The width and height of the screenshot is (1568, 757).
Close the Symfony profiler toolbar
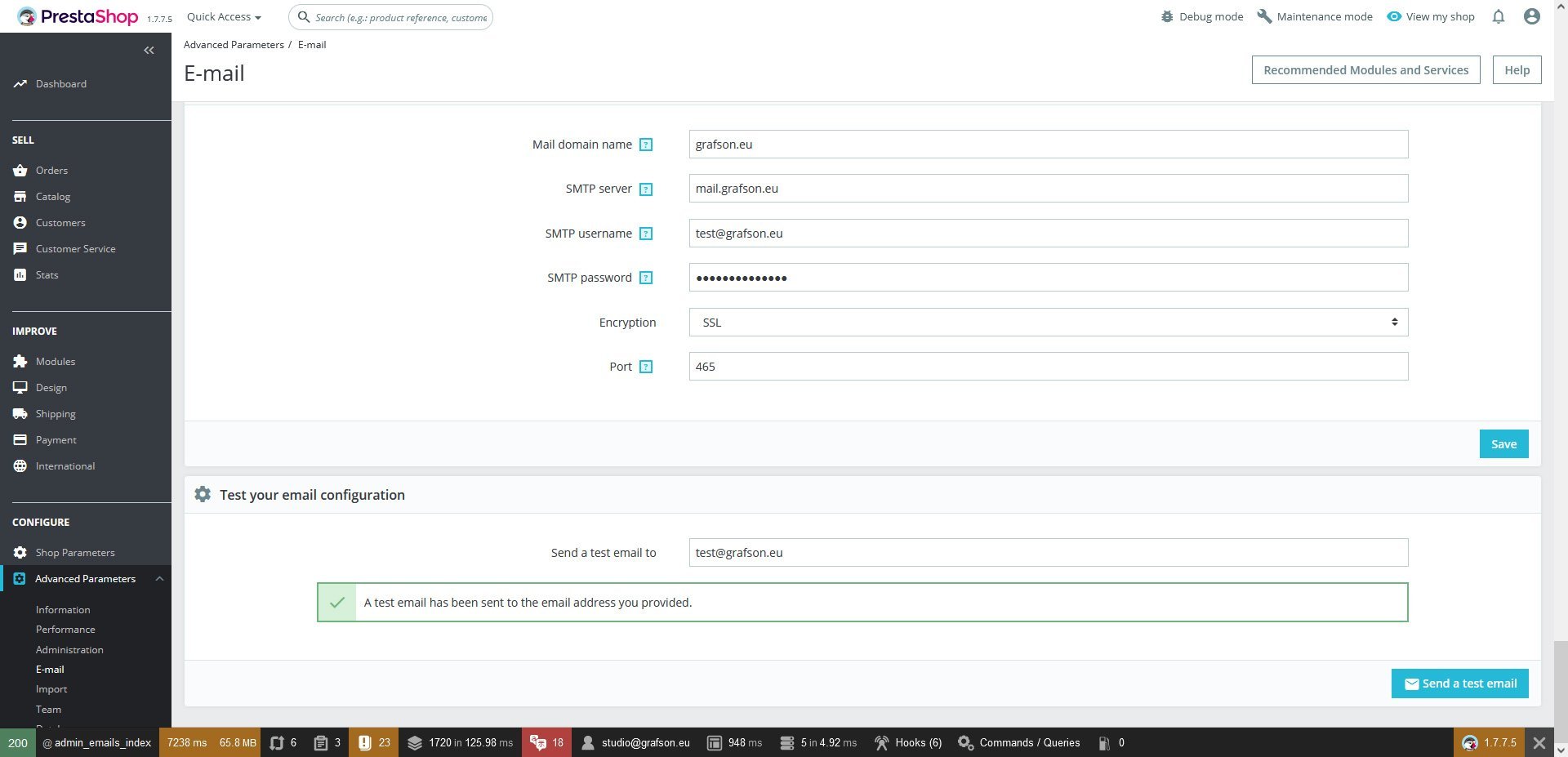coord(1539,742)
